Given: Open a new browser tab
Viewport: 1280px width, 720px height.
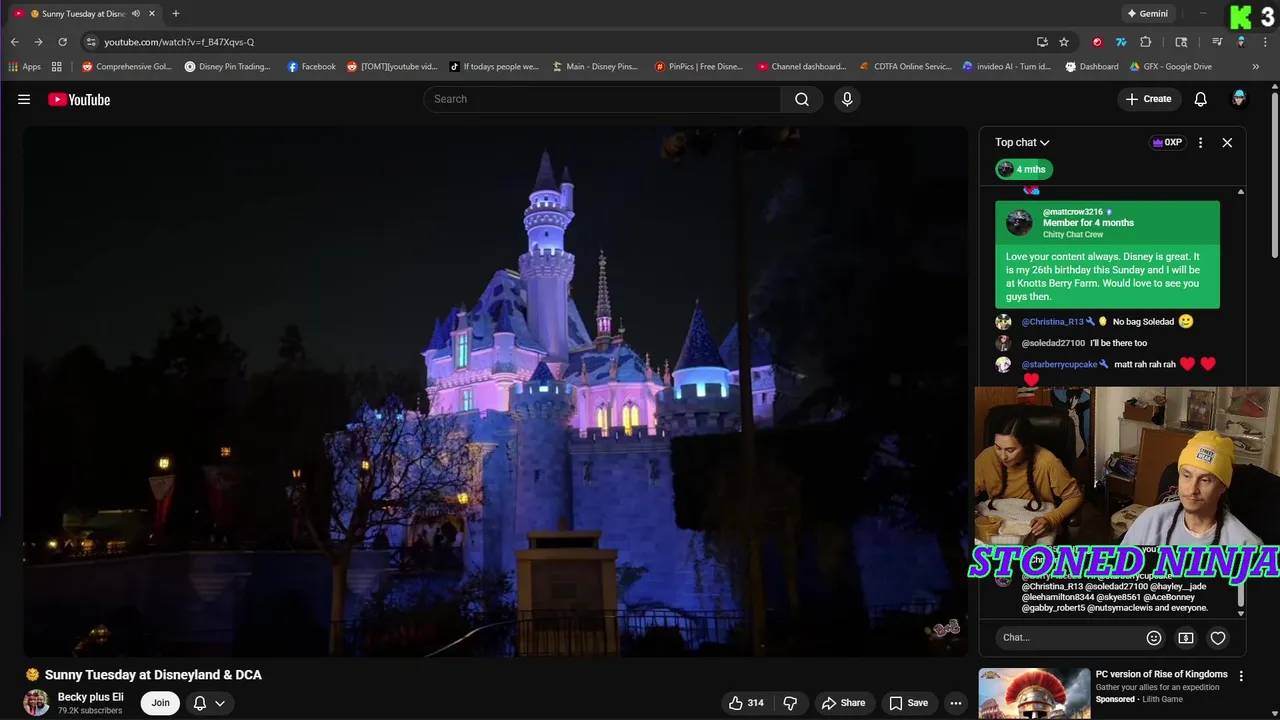Looking at the screenshot, I should [175, 13].
